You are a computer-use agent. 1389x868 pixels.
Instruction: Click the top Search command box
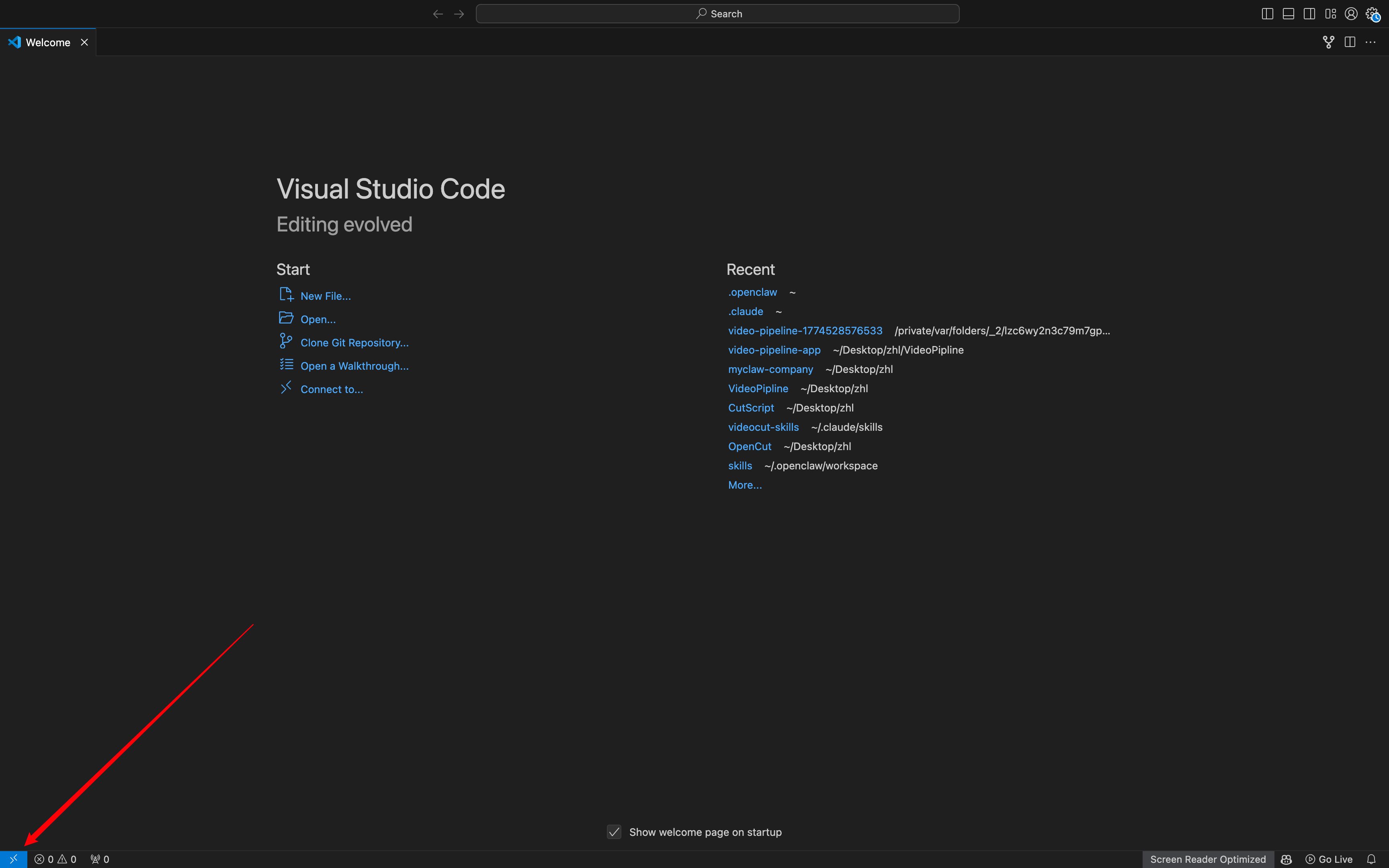(x=717, y=14)
